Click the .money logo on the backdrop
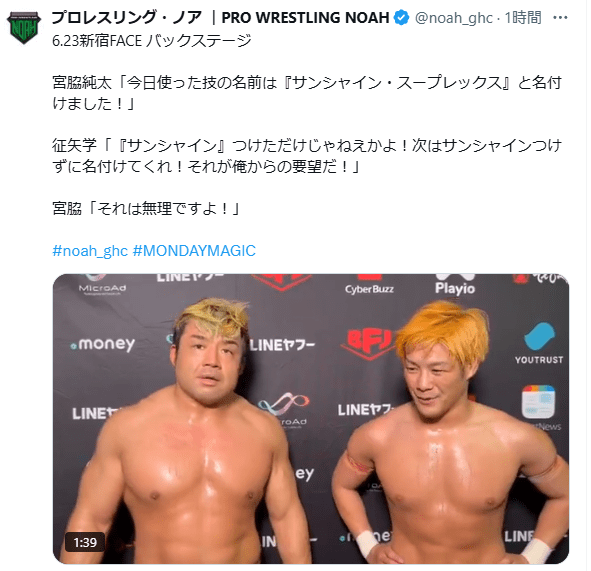The width and height of the screenshot is (591, 571). tap(103, 344)
